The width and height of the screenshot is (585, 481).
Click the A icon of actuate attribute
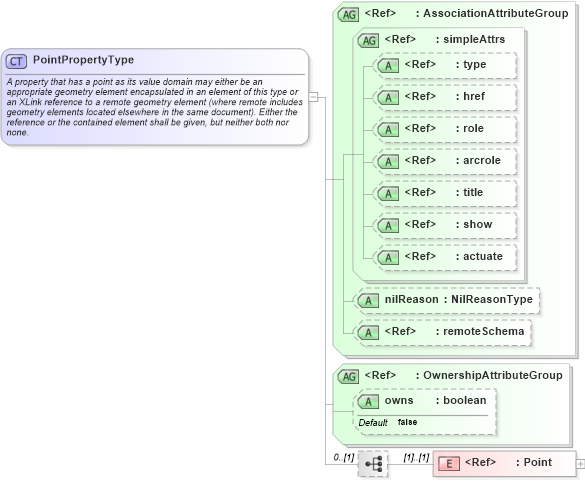(388, 257)
